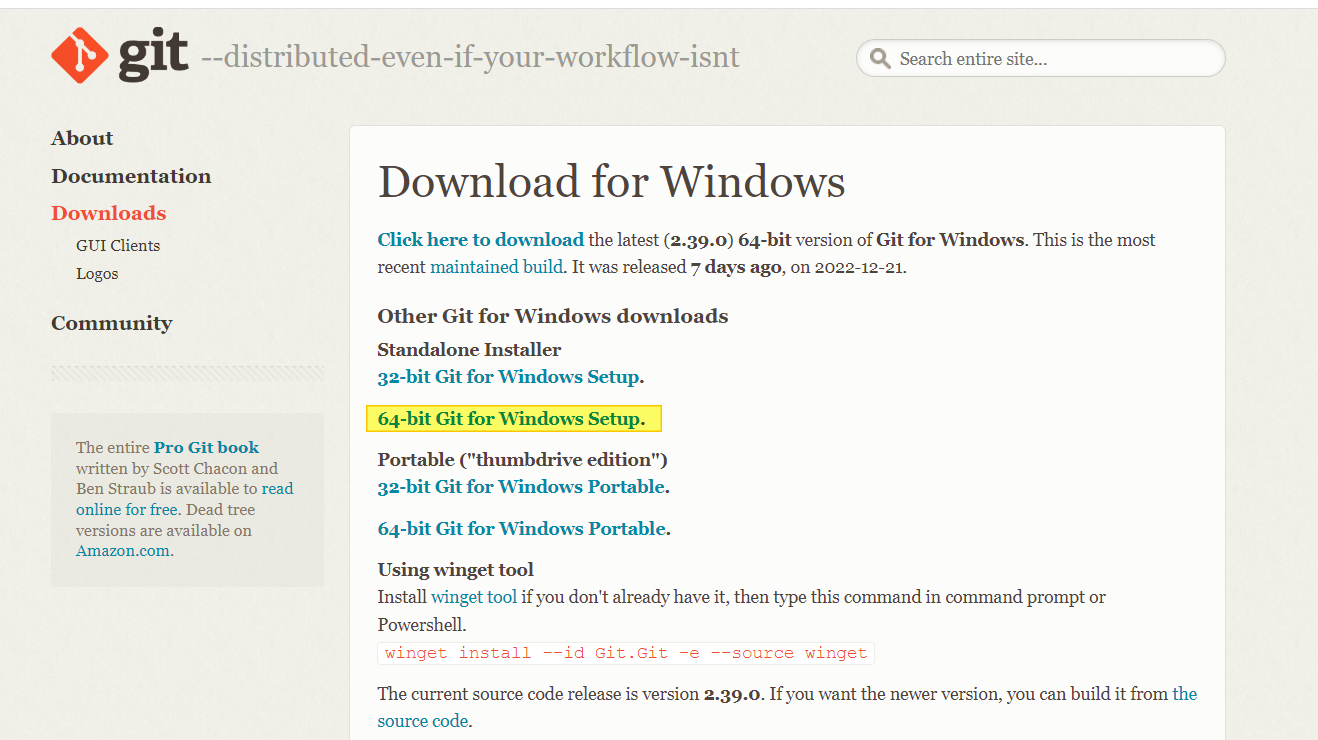1318x740 pixels.
Task: Click the 'Download for Windows' heading
Action: 611,182
